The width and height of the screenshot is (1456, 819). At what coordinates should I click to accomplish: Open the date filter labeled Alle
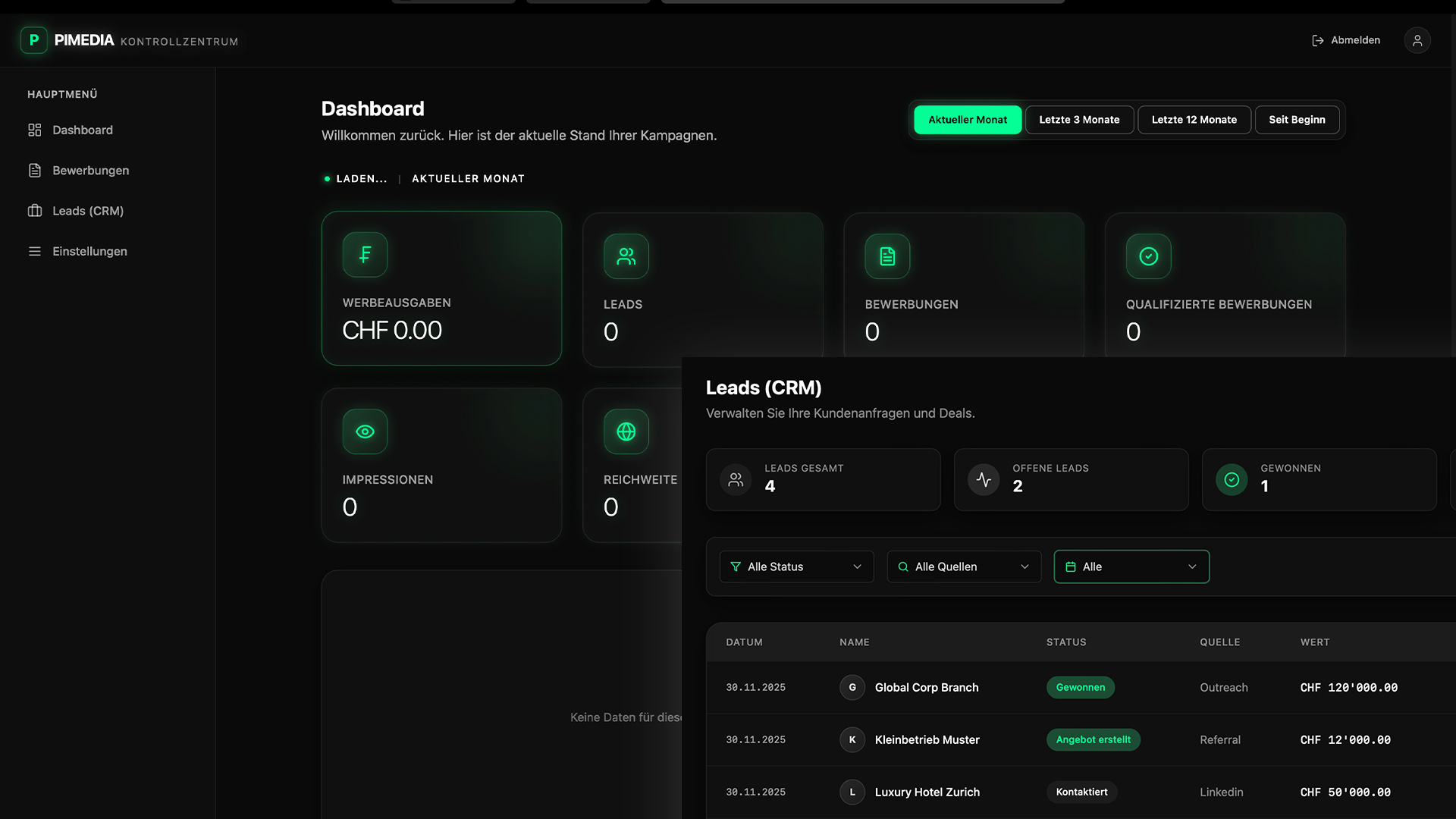pyautogui.click(x=1131, y=566)
